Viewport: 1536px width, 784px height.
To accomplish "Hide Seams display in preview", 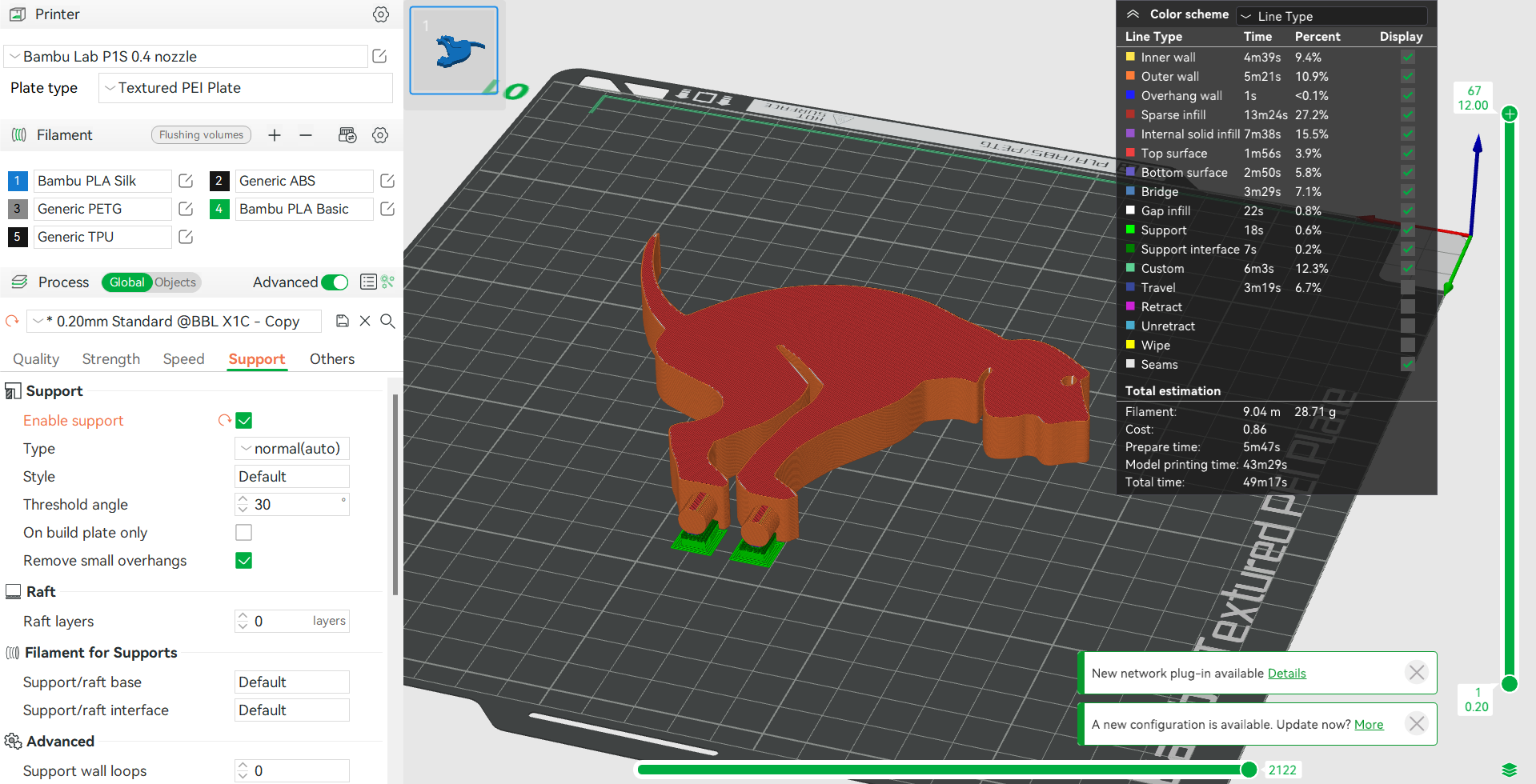I will 1408,365.
